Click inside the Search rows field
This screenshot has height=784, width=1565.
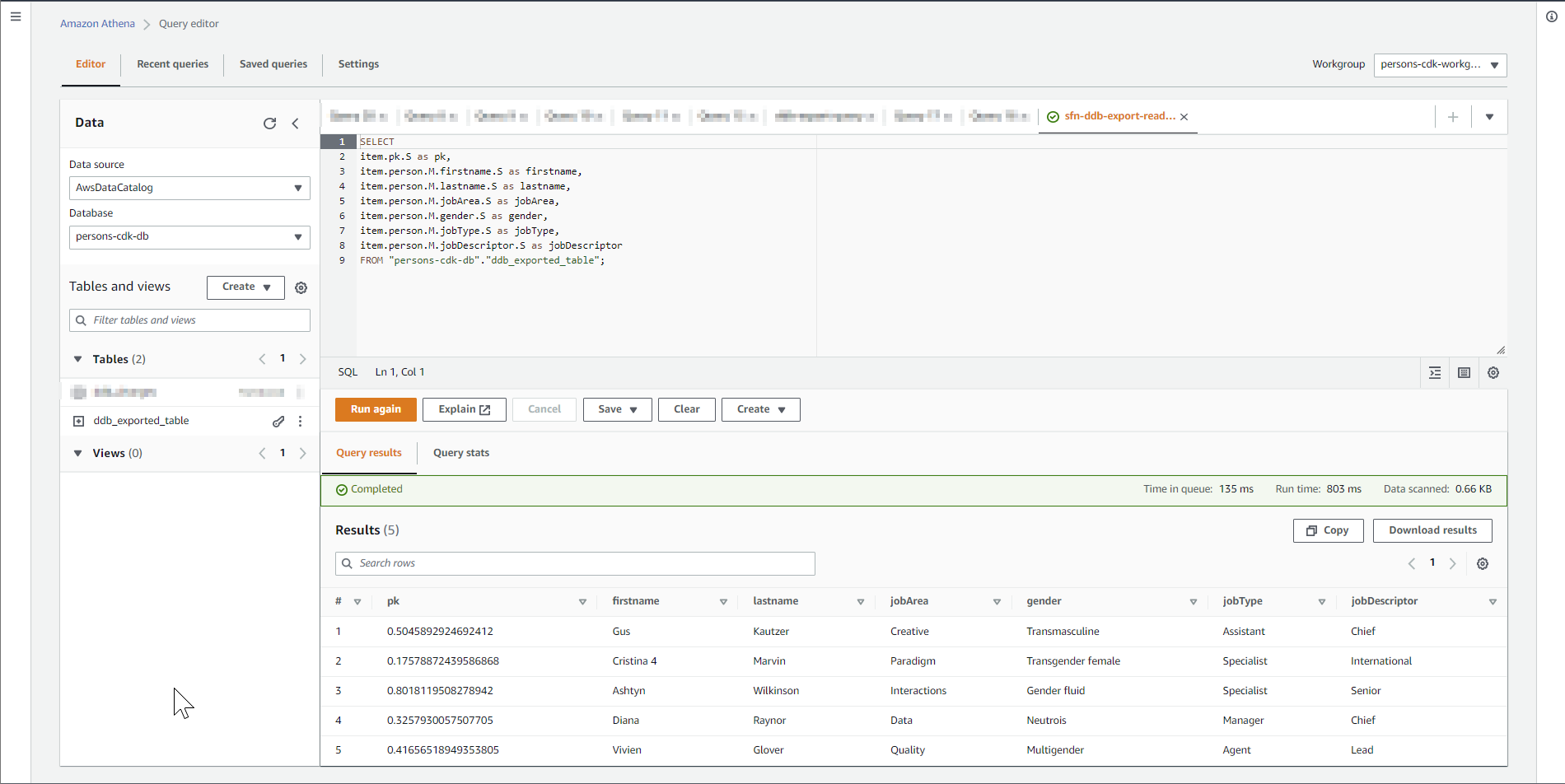pos(574,563)
